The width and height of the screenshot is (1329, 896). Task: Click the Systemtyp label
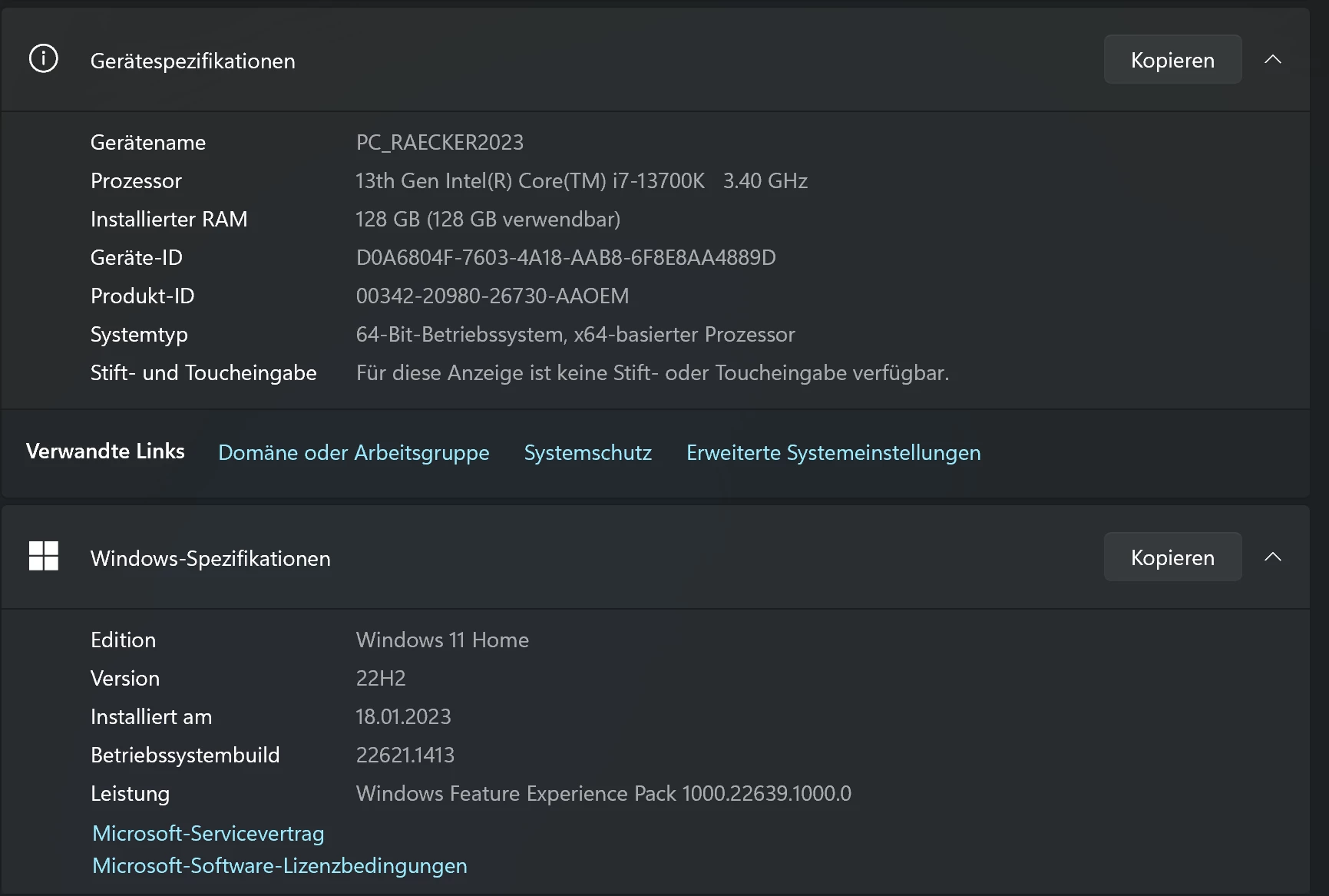139,335
